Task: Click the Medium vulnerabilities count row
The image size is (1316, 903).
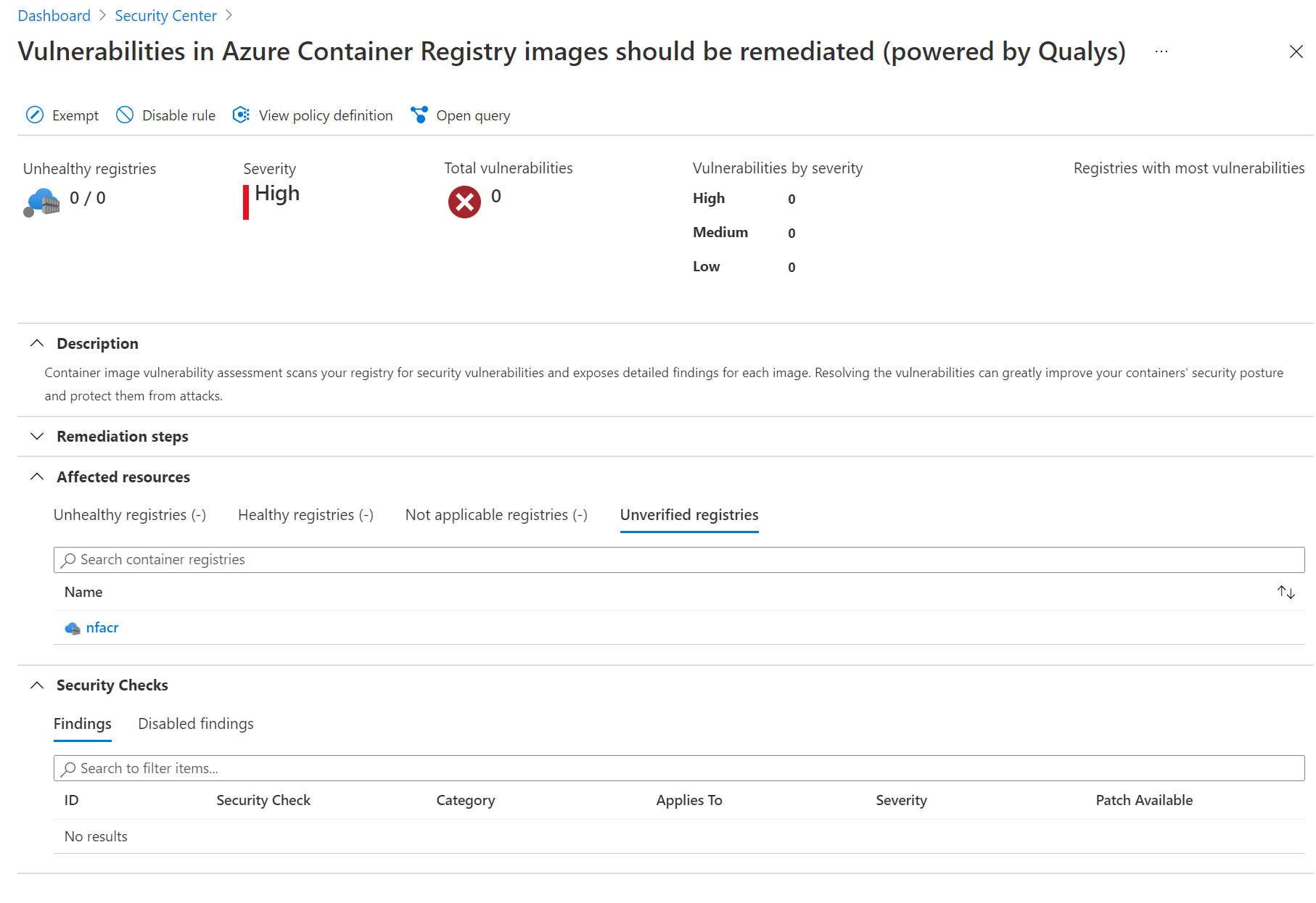Action: pos(744,232)
